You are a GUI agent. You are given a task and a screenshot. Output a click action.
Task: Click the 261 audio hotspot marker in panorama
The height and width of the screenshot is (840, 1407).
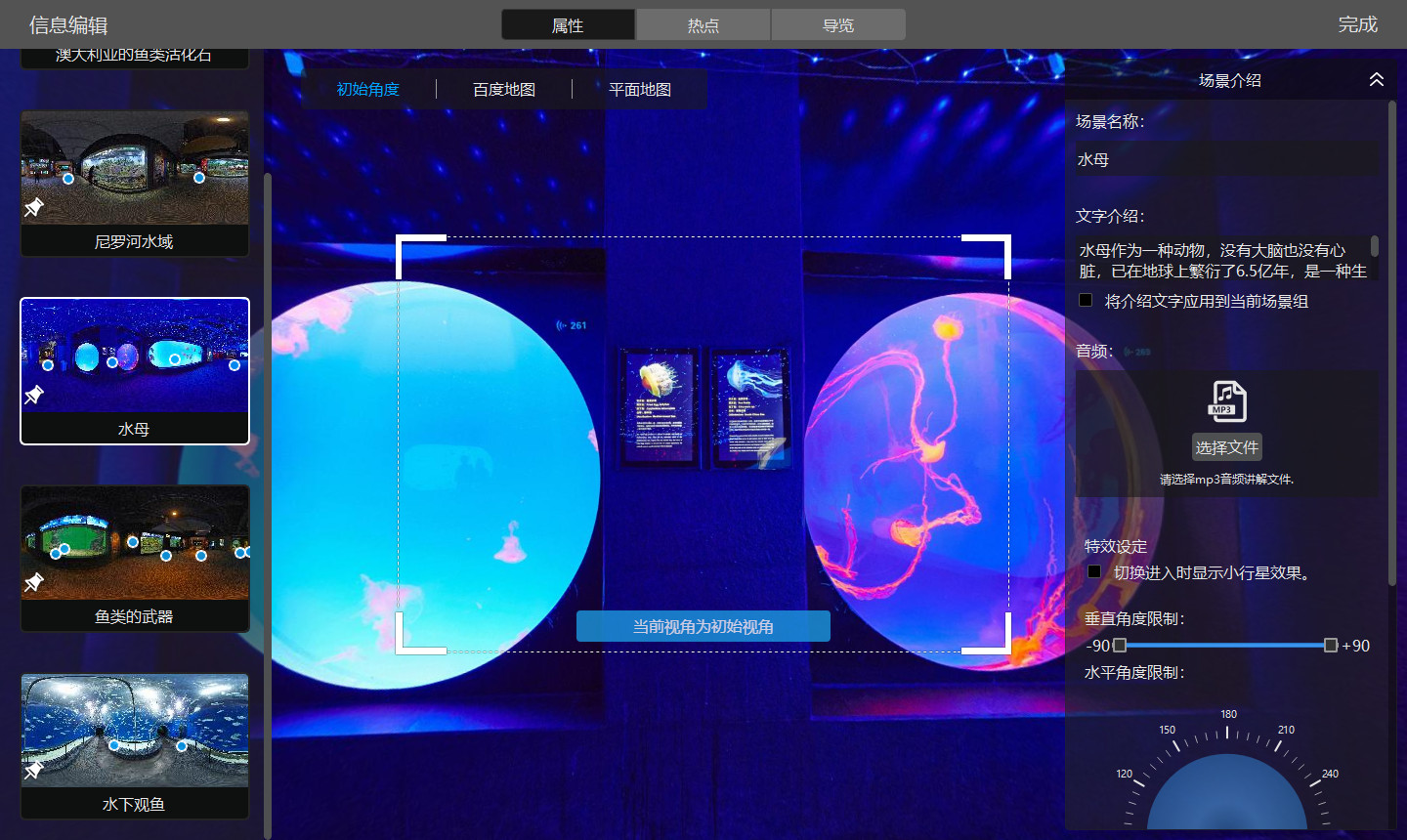point(572,325)
